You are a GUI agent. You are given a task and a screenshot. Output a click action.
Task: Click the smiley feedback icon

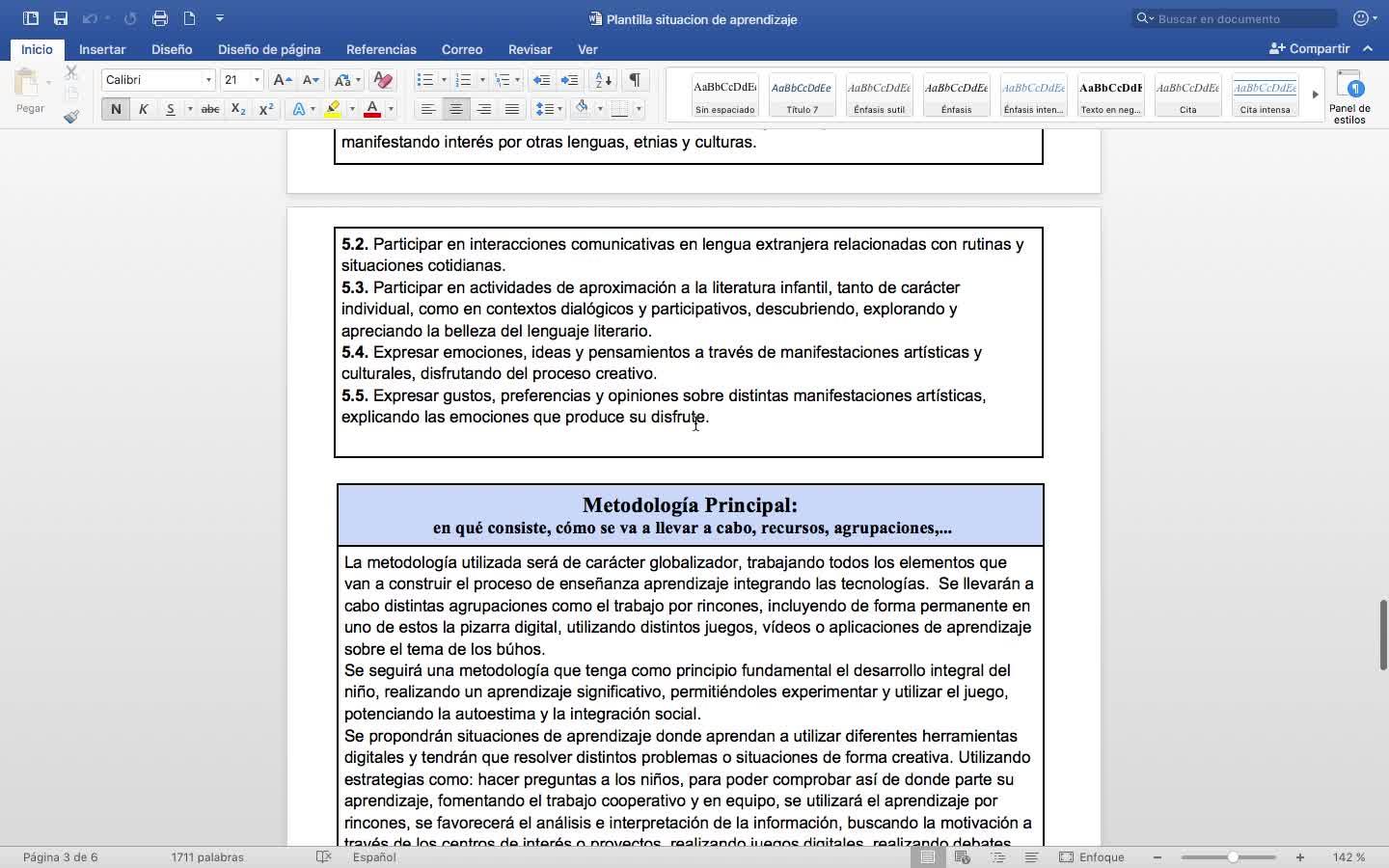coord(1361,18)
